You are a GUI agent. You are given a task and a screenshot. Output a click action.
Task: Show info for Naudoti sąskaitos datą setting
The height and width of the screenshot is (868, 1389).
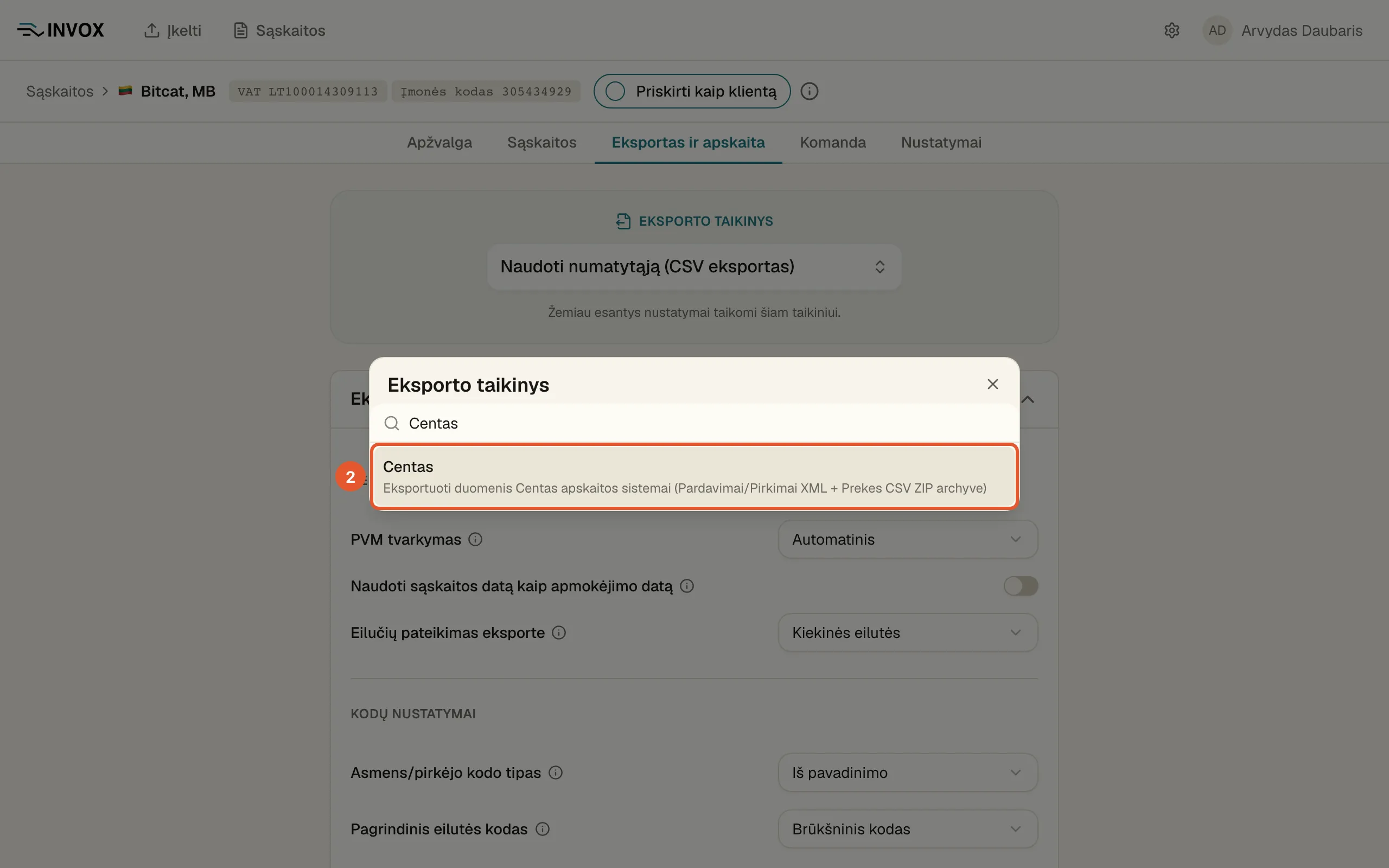pos(687,586)
